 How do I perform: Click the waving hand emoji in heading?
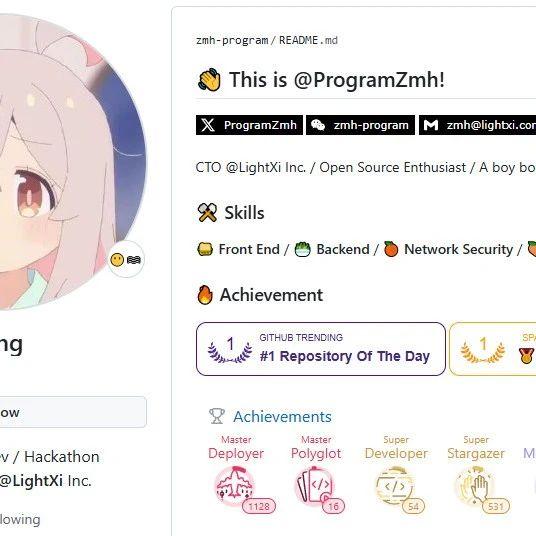(x=209, y=80)
